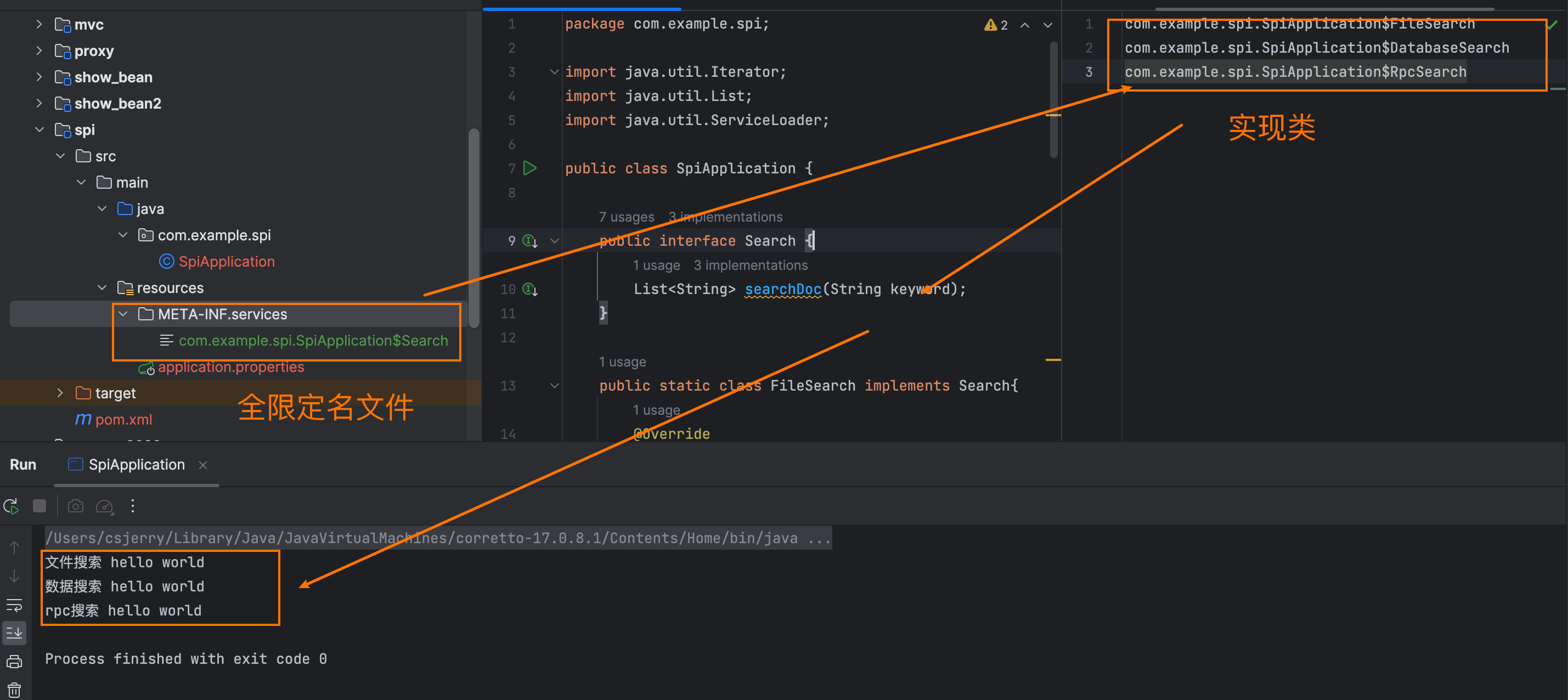
Task: Show implementations of Search interface gutter icon
Action: click(x=530, y=241)
